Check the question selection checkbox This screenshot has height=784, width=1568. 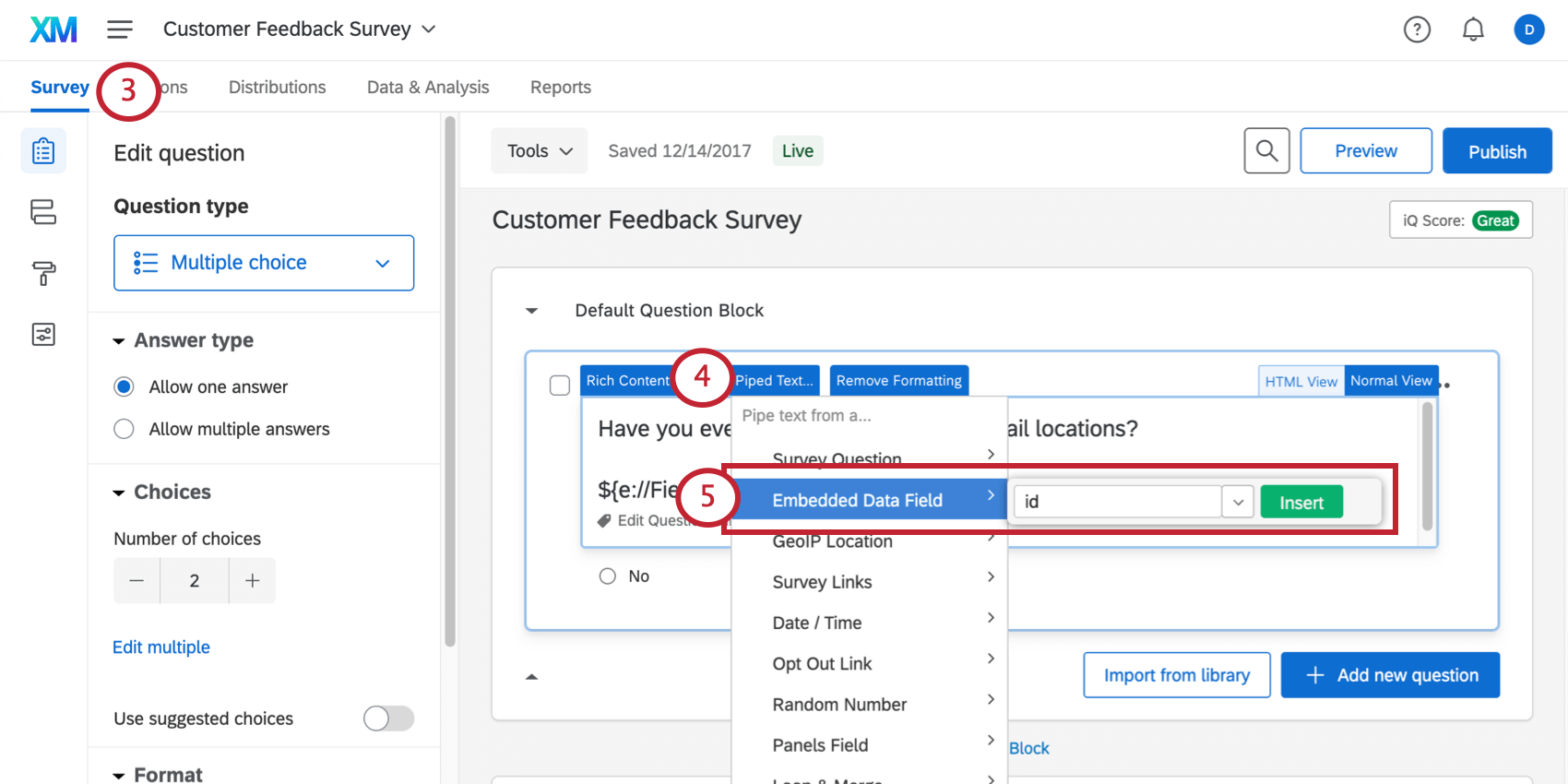pyautogui.click(x=560, y=385)
